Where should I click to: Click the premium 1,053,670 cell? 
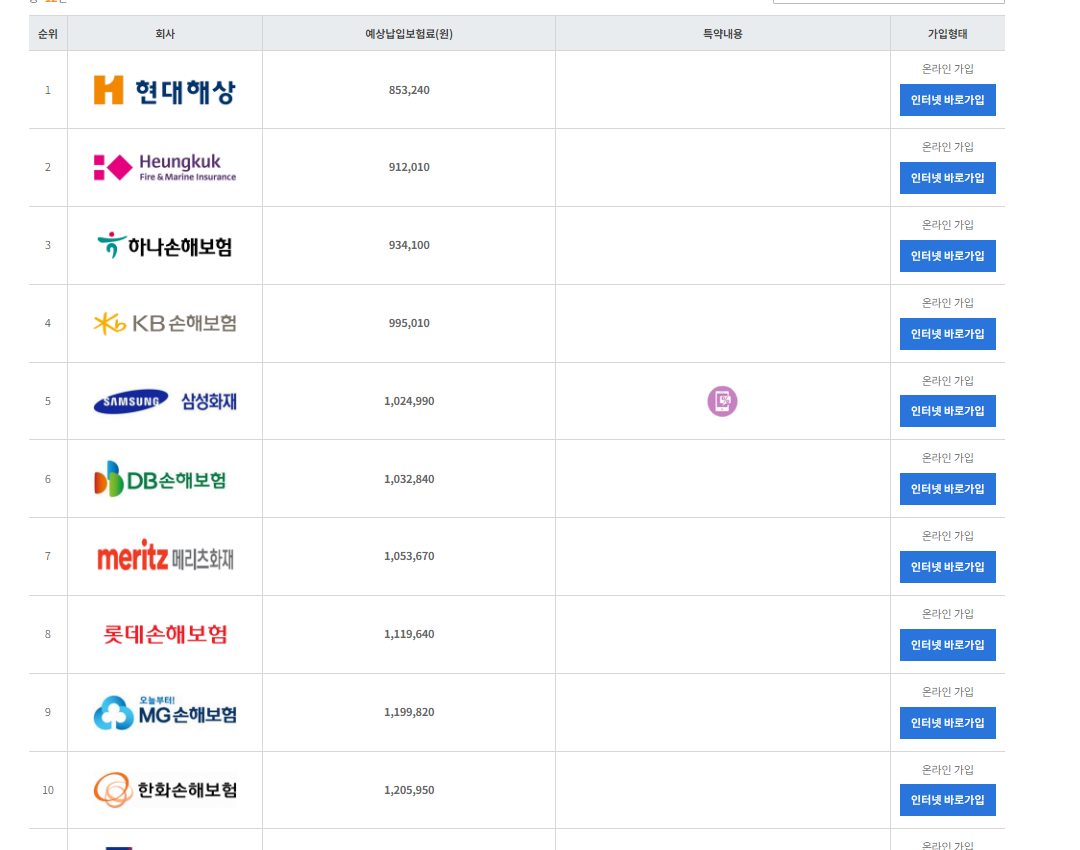click(x=408, y=557)
